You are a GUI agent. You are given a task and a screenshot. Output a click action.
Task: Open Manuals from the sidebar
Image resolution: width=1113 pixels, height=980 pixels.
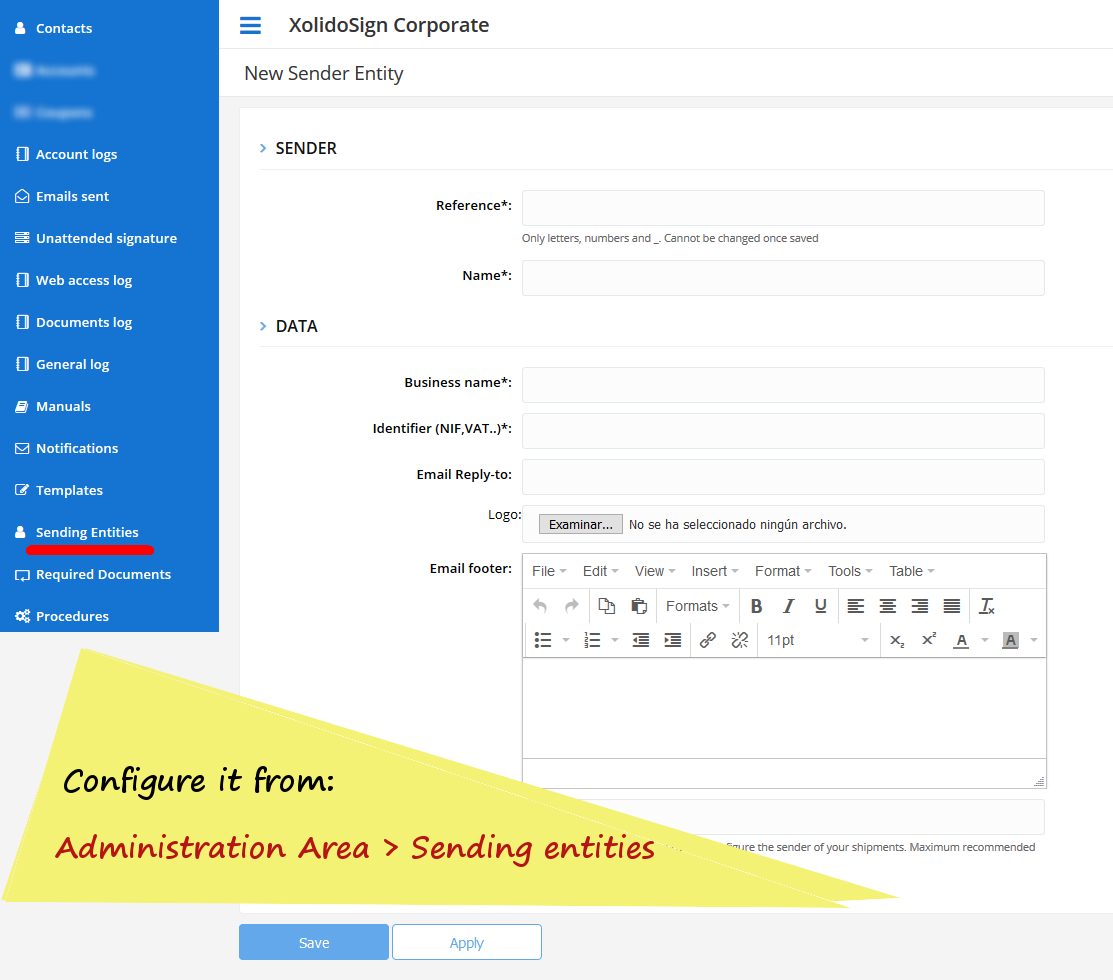point(53,407)
